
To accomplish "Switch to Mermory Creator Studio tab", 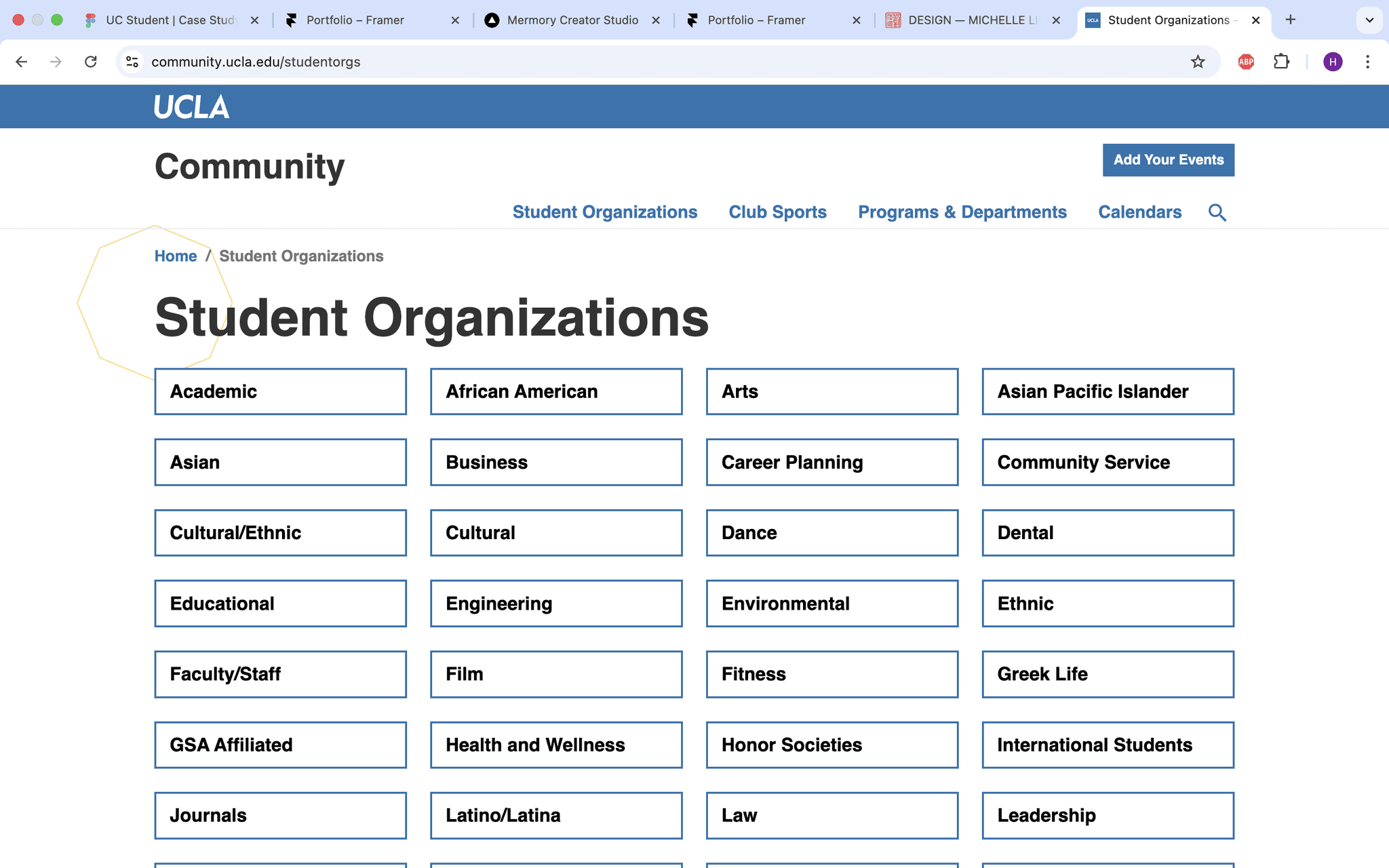I will point(572,20).
